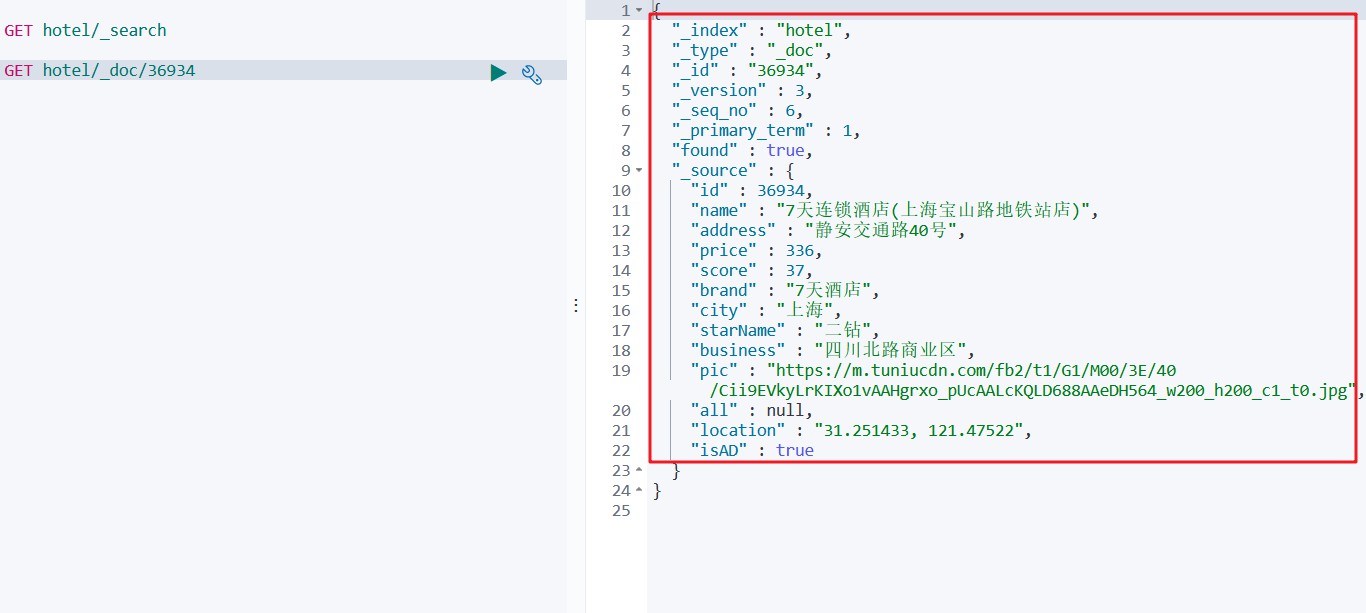The image size is (1366, 613).
Task: Click the "_version" : 3 line
Action: click(x=742, y=90)
